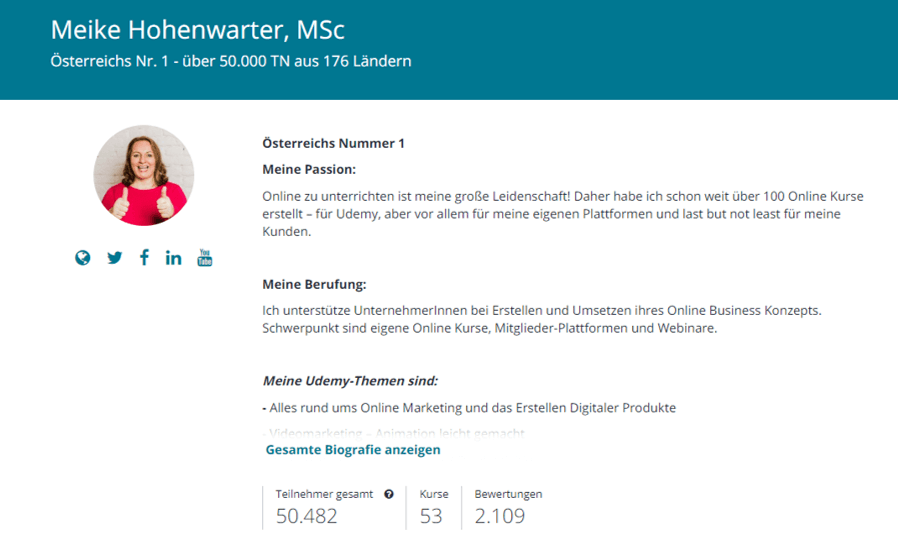
Task: Click Meike Hohenwarter's profile photo
Action: tap(144, 175)
